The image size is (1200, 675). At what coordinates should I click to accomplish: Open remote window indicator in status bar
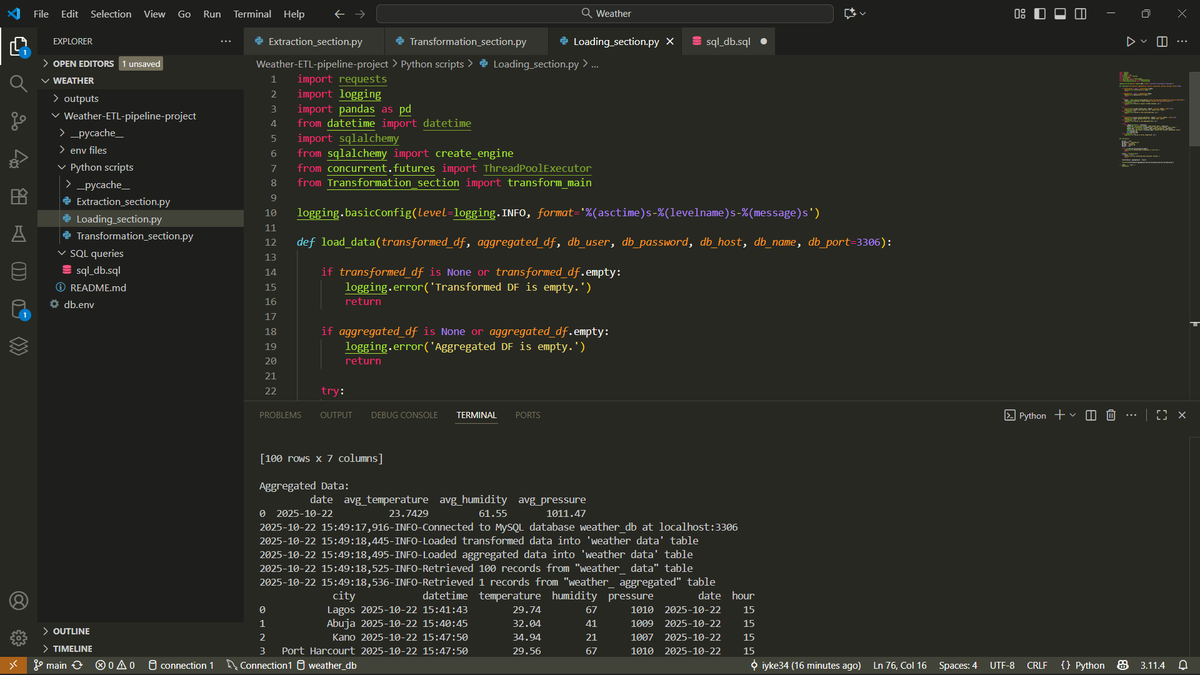13,665
